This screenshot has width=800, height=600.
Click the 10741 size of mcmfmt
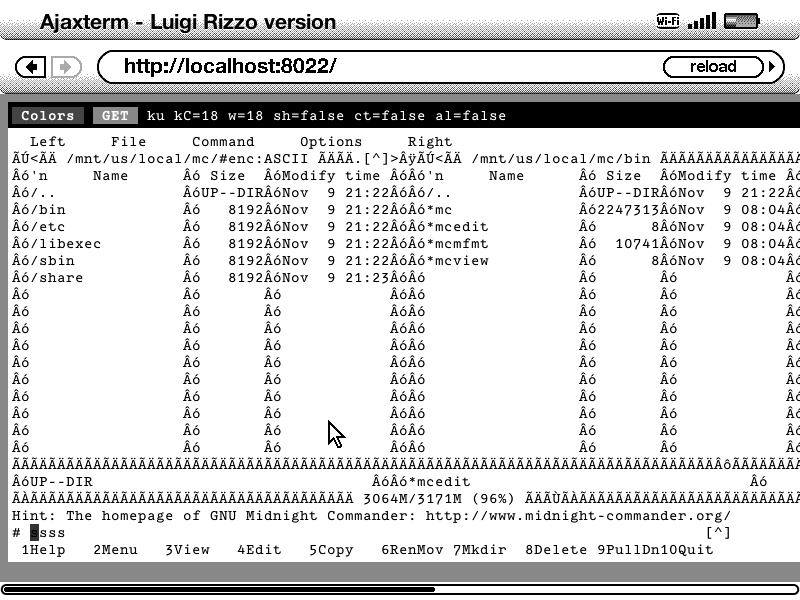coord(637,244)
